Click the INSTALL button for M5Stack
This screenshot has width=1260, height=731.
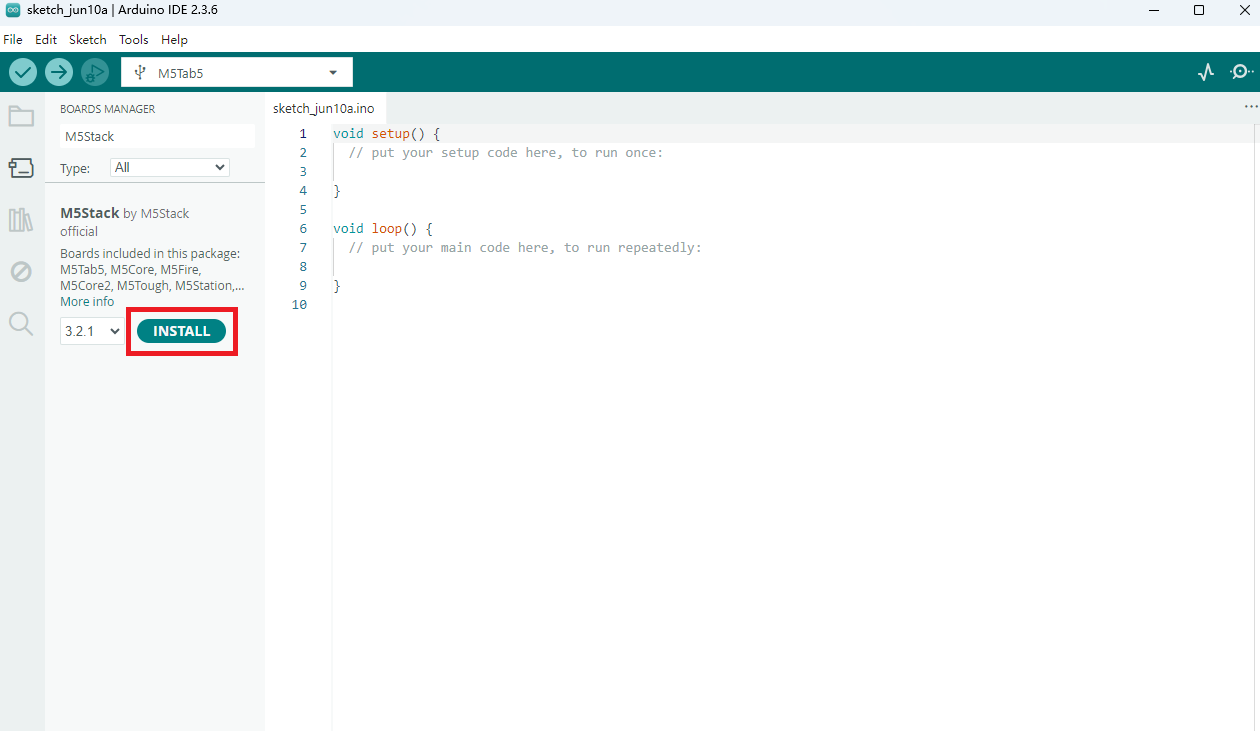click(181, 331)
